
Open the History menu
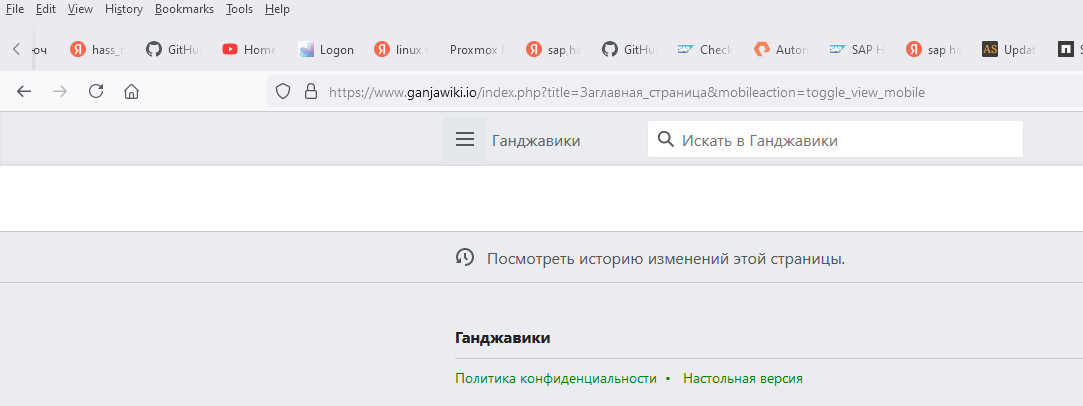(x=124, y=9)
